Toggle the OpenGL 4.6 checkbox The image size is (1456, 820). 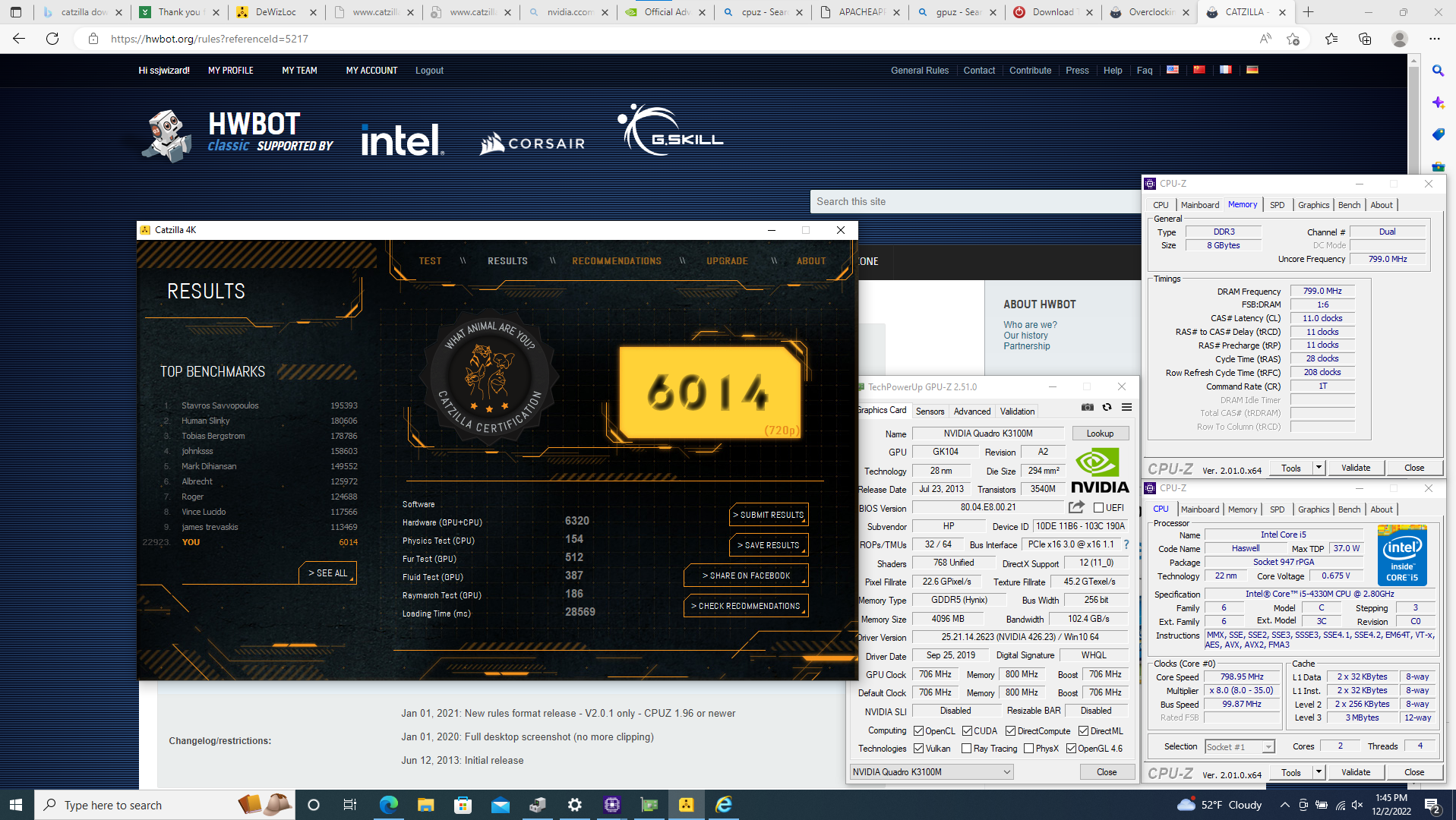tap(1071, 749)
